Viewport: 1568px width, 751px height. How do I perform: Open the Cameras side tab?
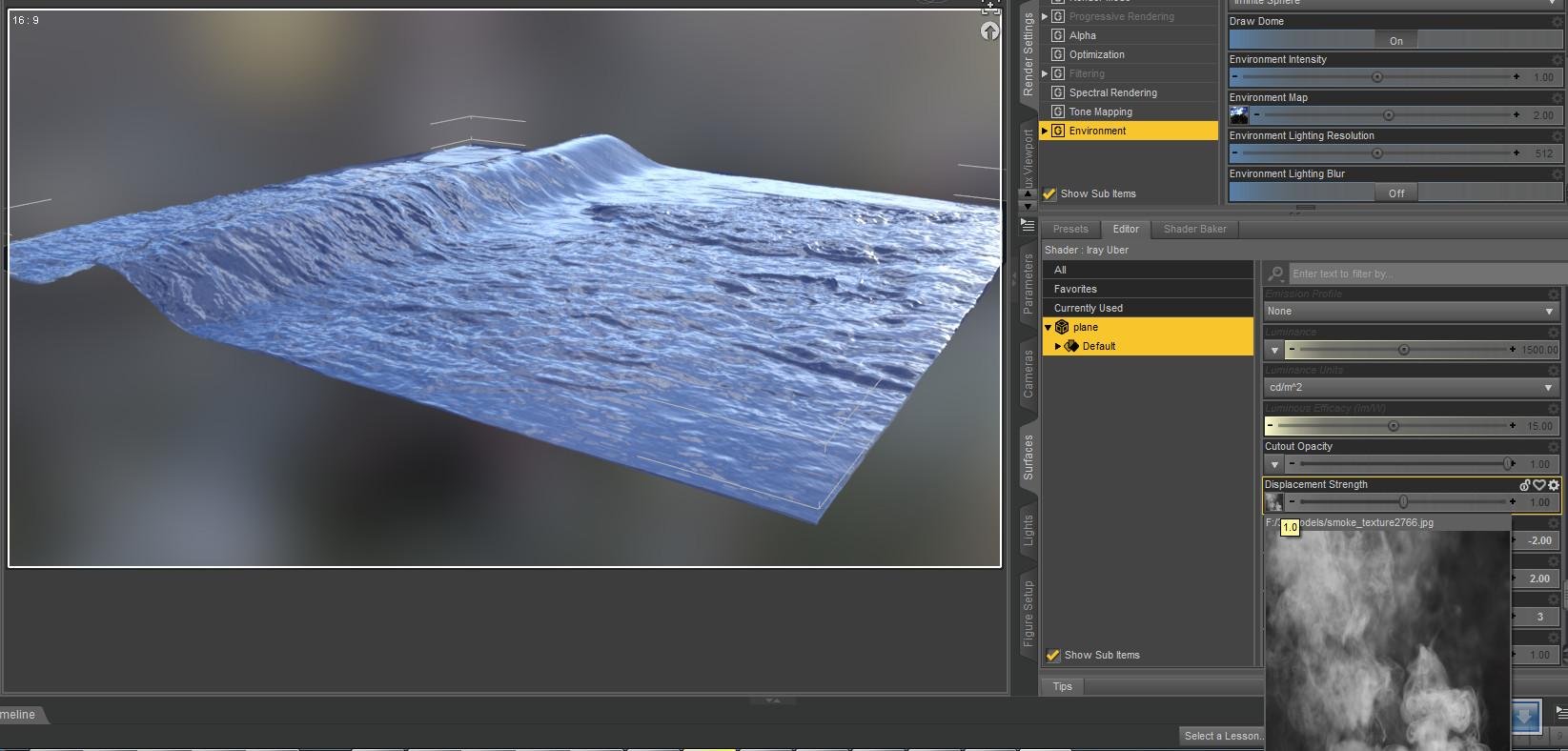(x=1028, y=374)
